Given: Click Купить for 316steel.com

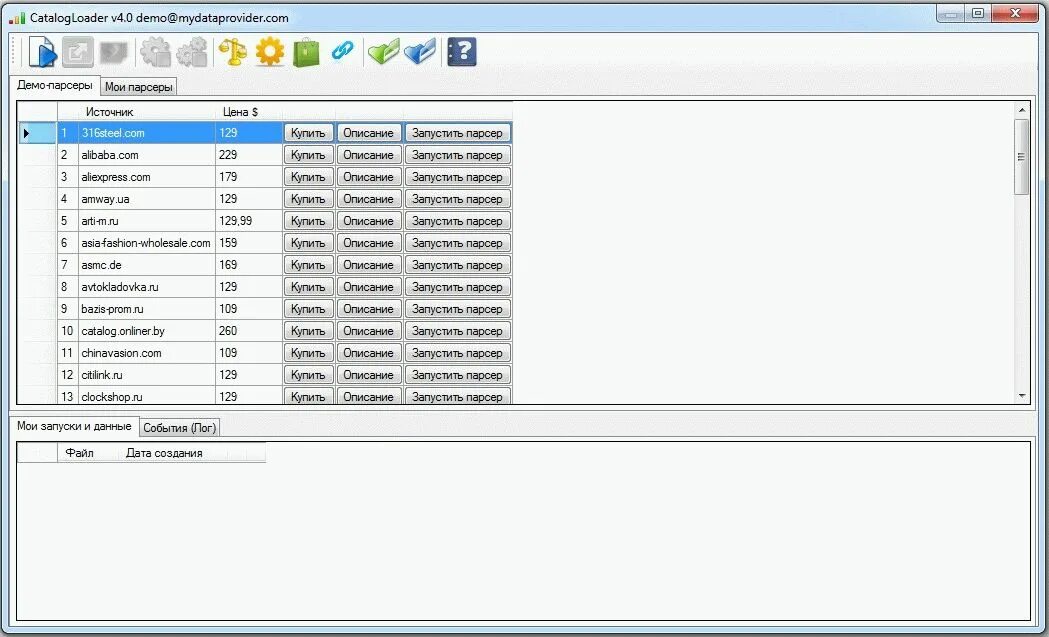Looking at the screenshot, I should click(308, 132).
